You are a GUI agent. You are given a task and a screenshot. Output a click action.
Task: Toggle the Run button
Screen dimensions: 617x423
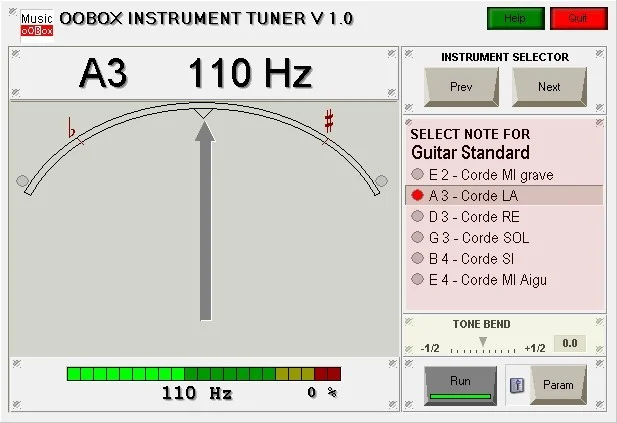pos(460,385)
